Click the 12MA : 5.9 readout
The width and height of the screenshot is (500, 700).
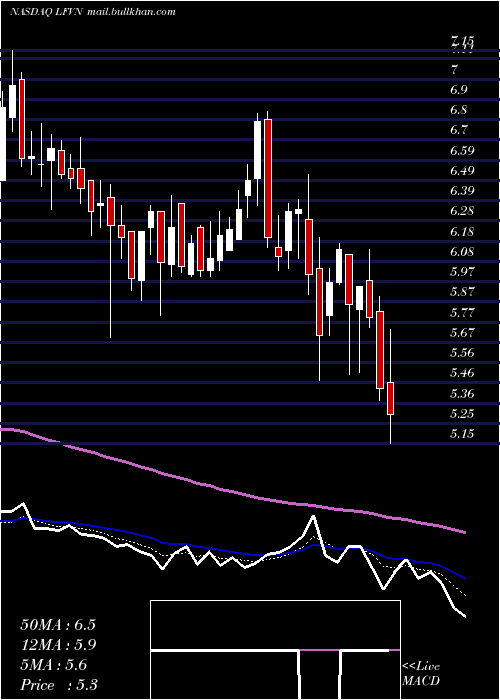coord(58,645)
